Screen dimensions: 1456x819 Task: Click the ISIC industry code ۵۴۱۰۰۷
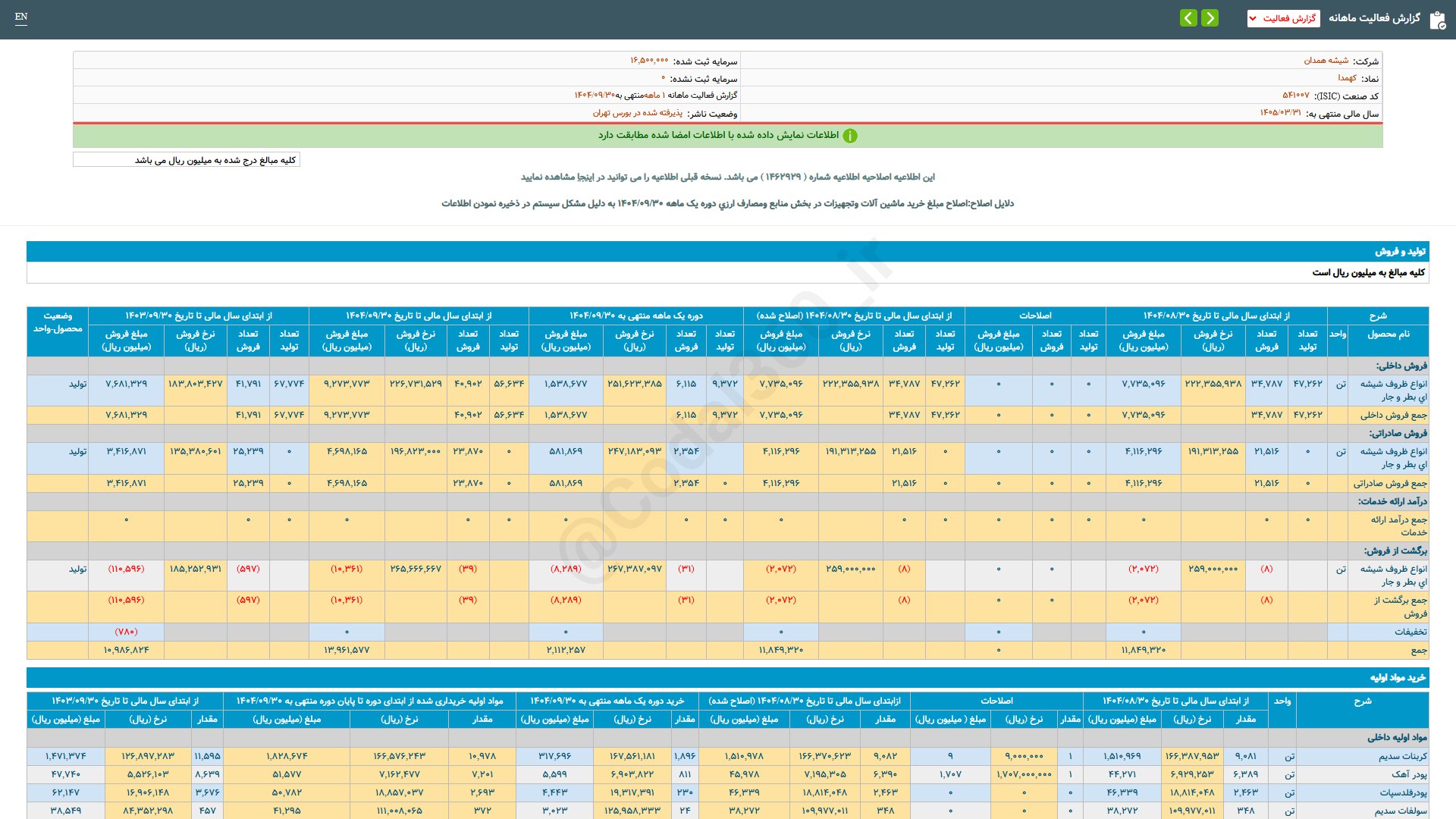tap(1295, 96)
